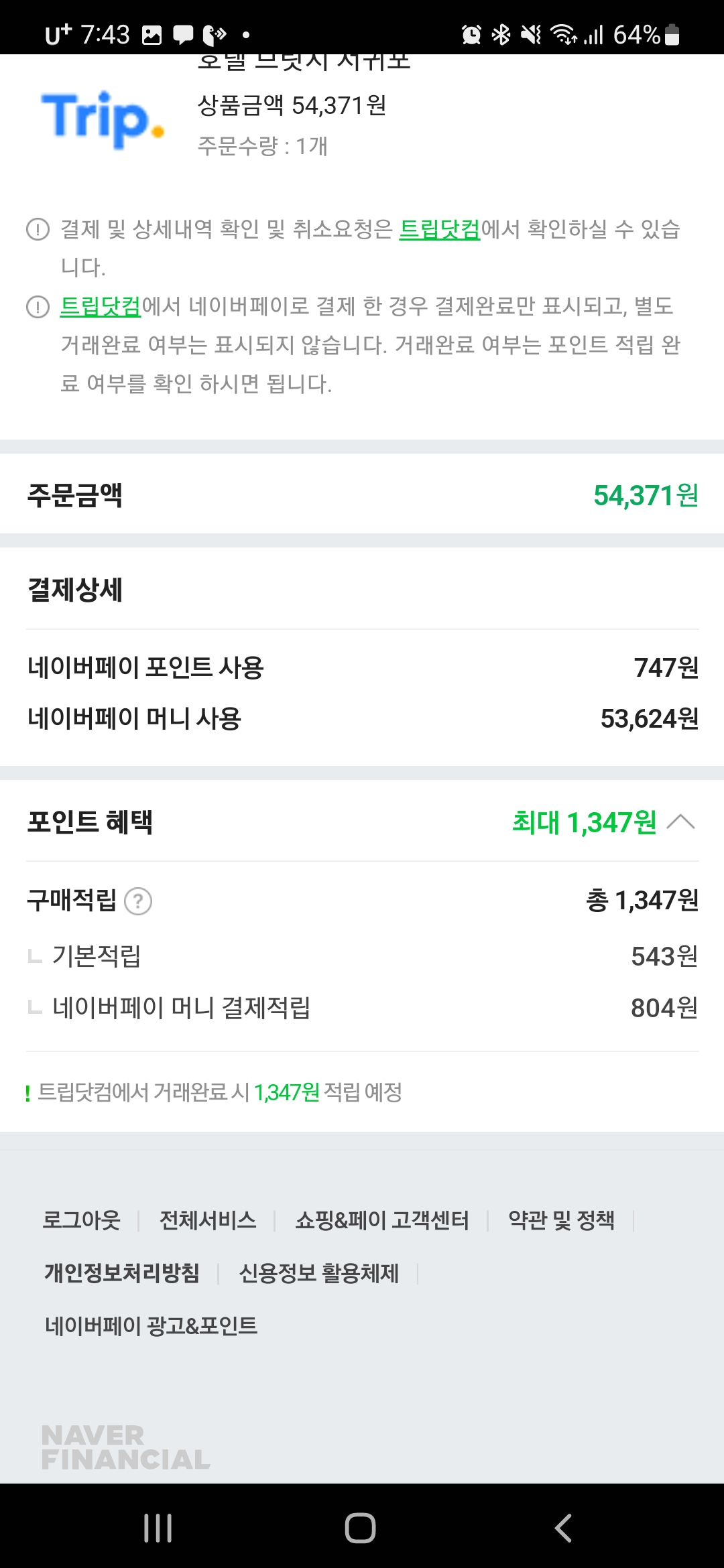Tap the Bluetooth icon in the status bar
724x1568 pixels.
point(501,34)
